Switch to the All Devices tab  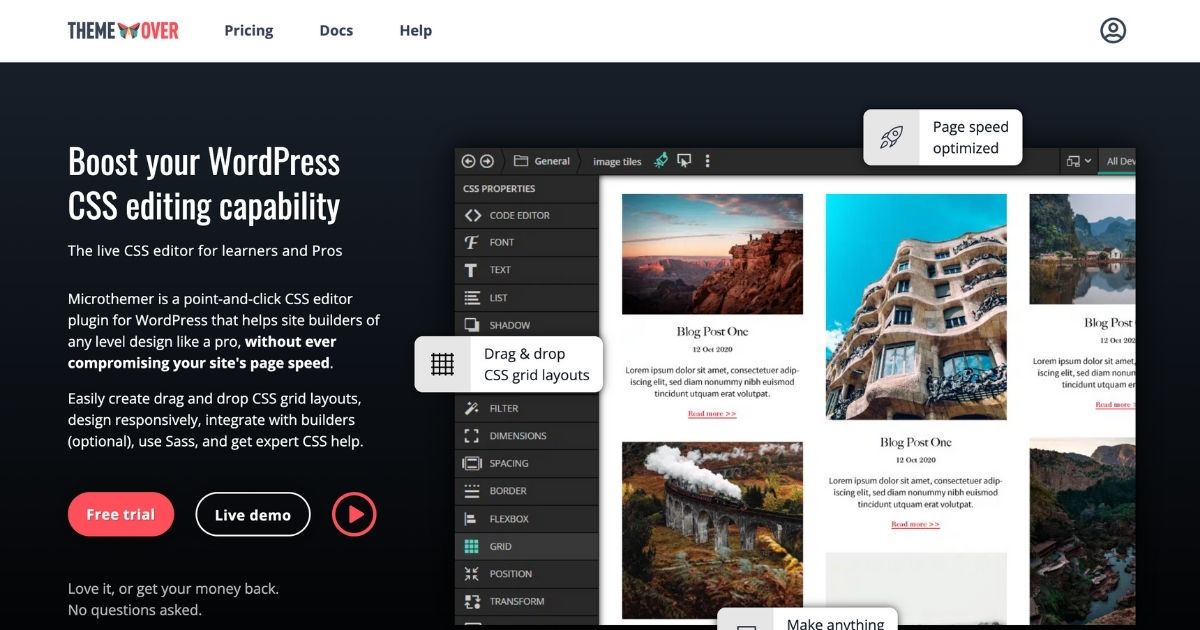(1119, 161)
